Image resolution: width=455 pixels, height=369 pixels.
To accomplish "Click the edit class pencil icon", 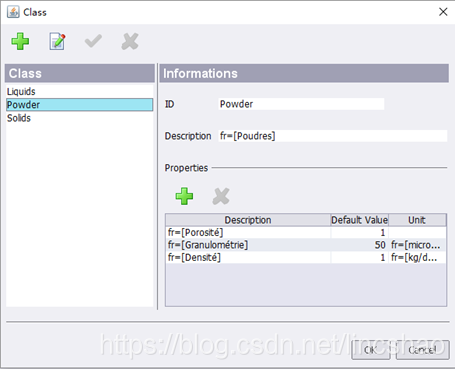I will pos(57,41).
